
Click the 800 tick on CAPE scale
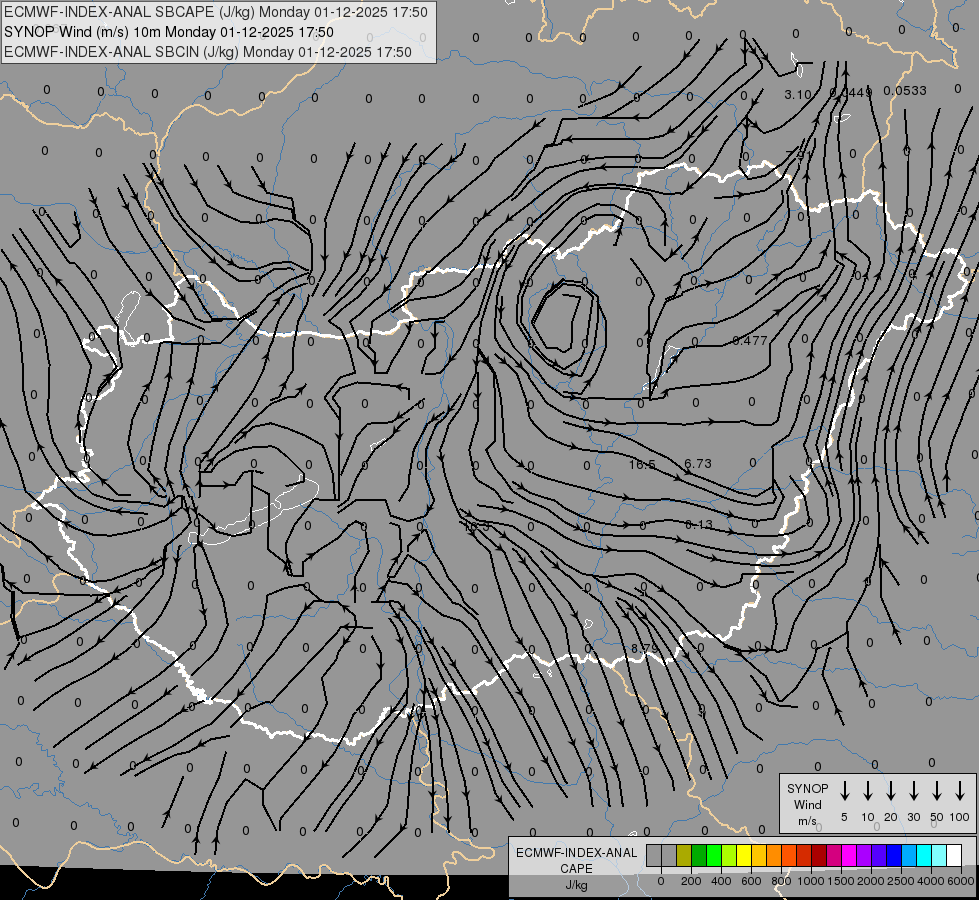(x=781, y=881)
